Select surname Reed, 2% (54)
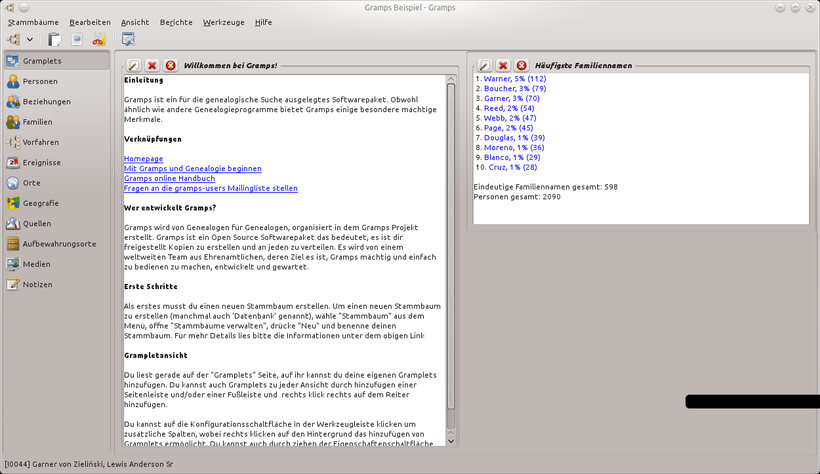This screenshot has width=820, height=474. click(509, 108)
